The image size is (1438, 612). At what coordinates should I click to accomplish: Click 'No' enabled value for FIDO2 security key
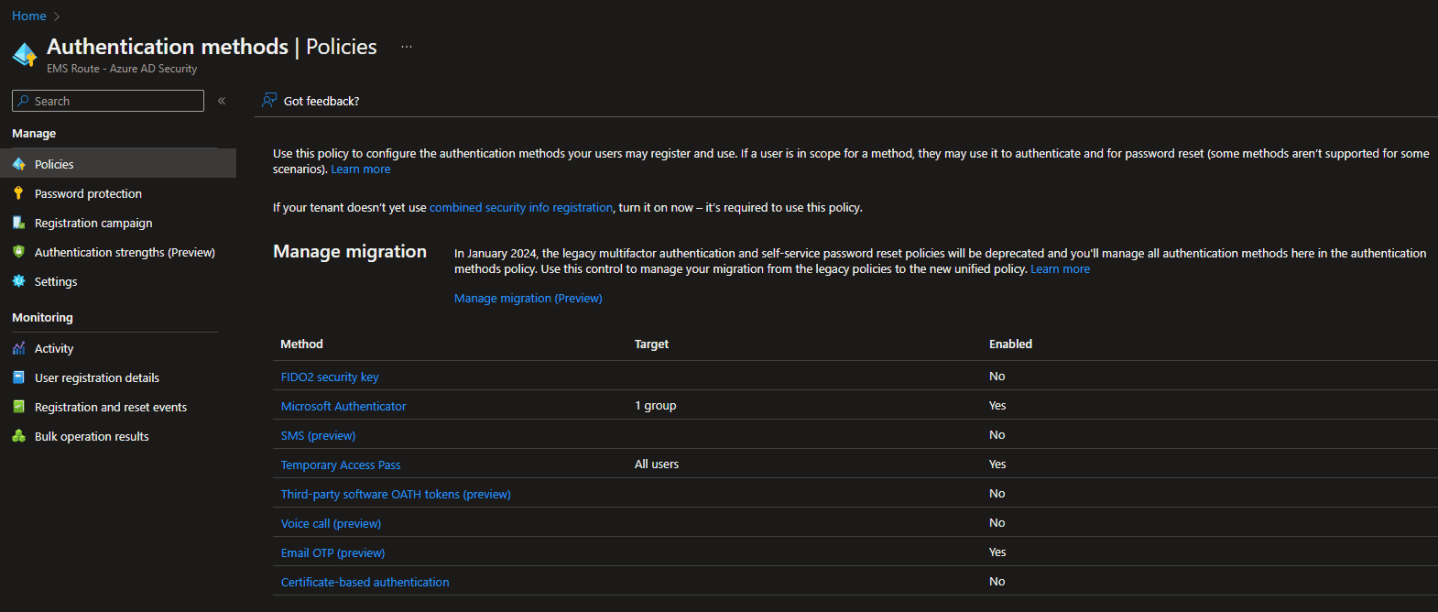pyautogui.click(x=997, y=377)
